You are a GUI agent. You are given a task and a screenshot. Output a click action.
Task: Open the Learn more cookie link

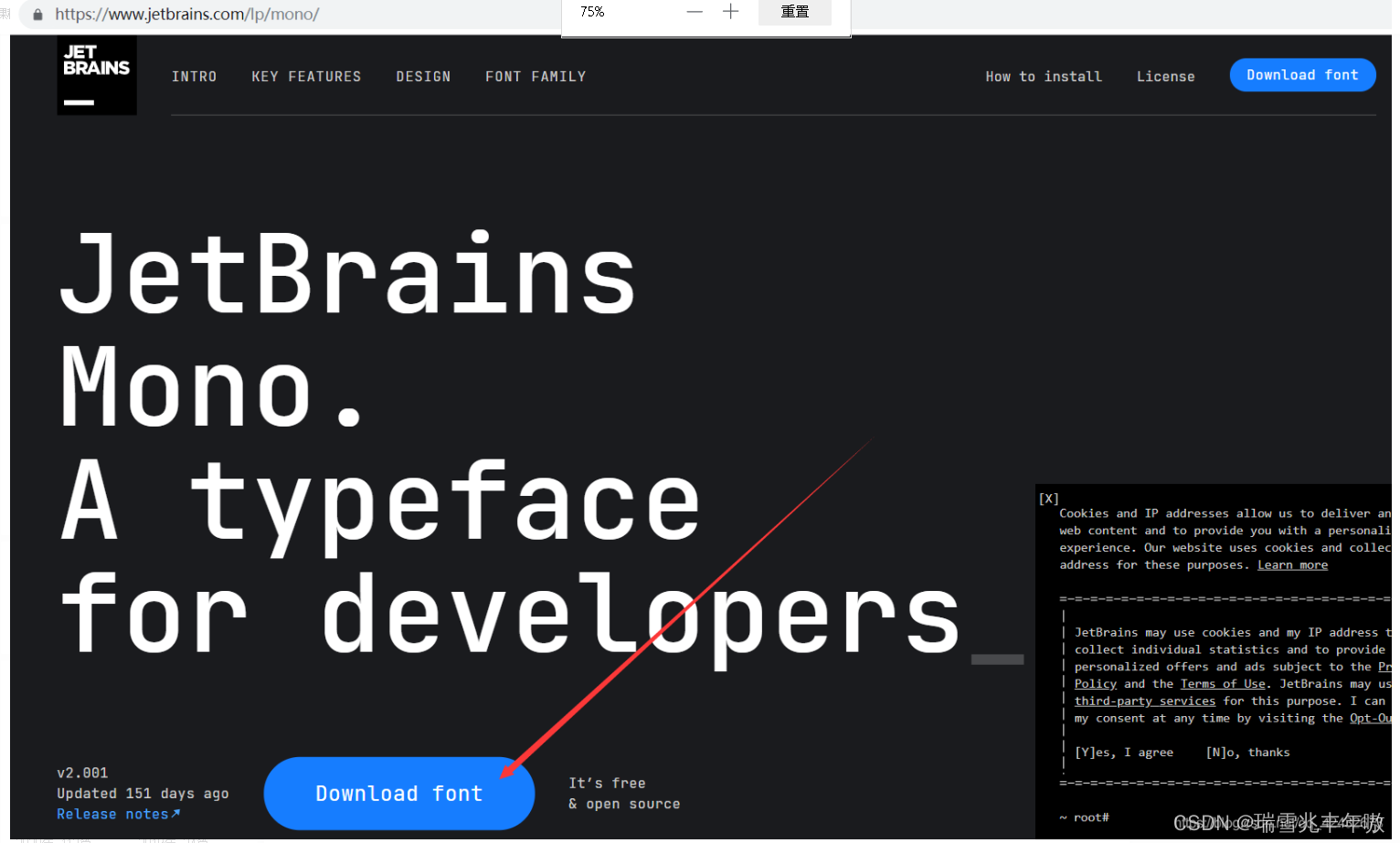pos(1292,565)
